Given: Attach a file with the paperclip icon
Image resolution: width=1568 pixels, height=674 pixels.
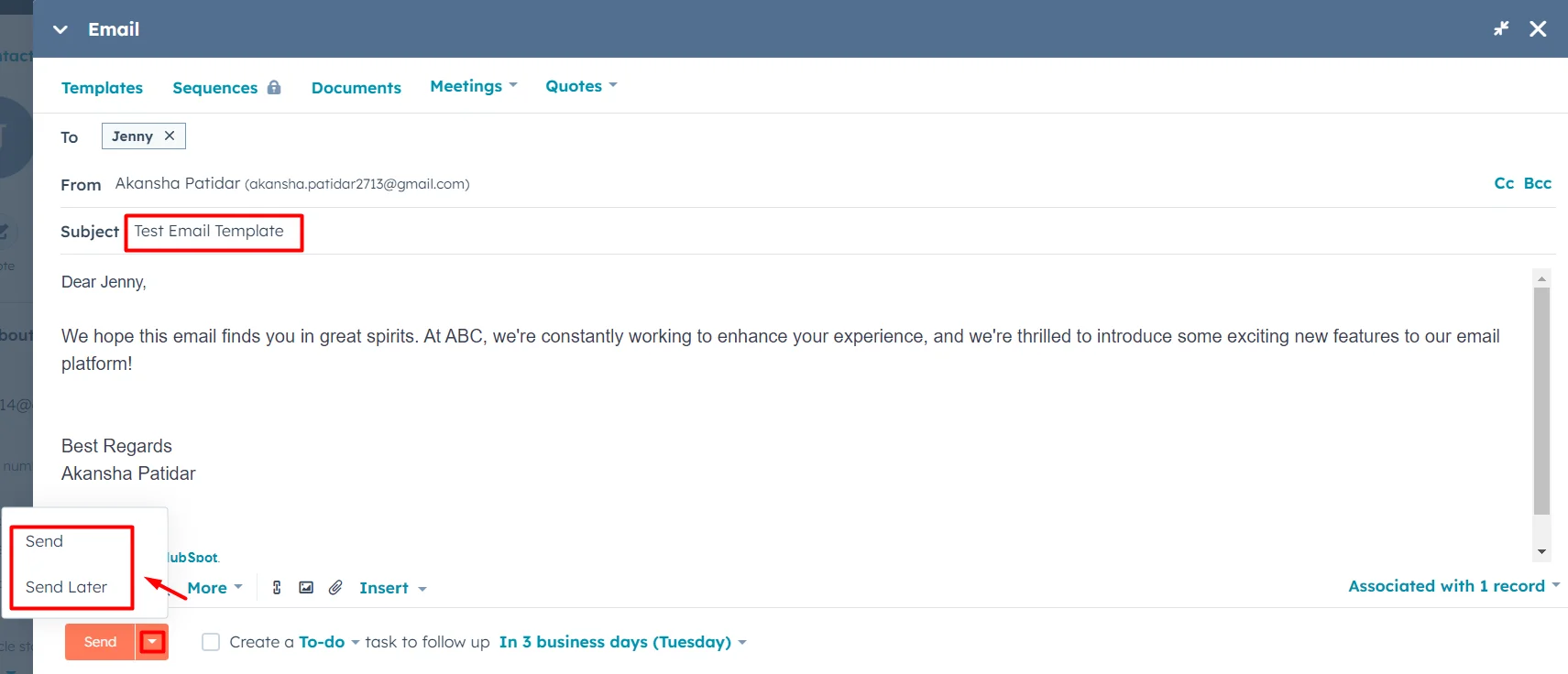Looking at the screenshot, I should pos(334,587).
